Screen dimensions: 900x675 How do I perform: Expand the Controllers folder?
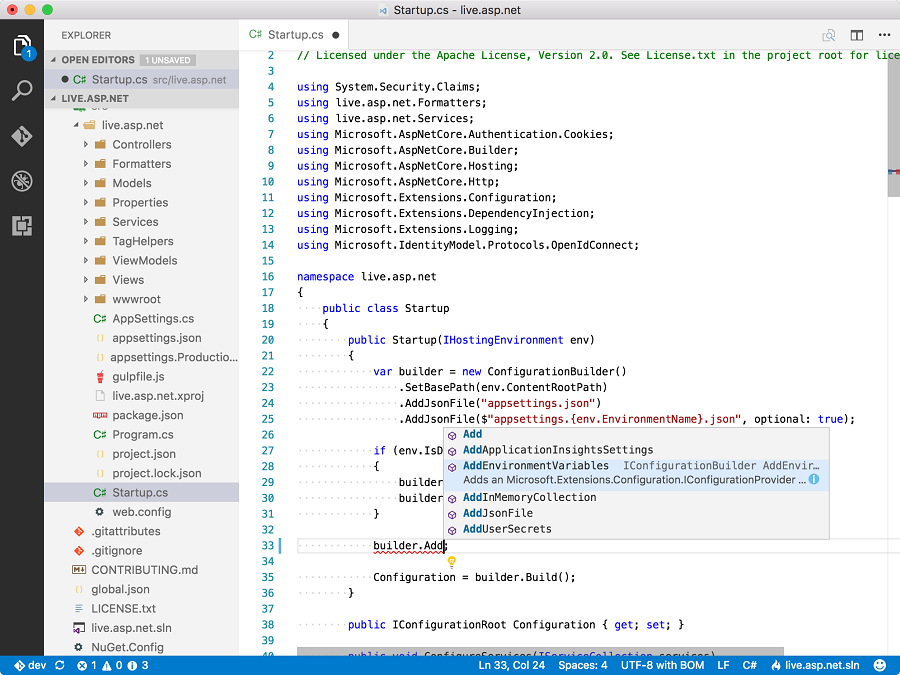point(85,144)
